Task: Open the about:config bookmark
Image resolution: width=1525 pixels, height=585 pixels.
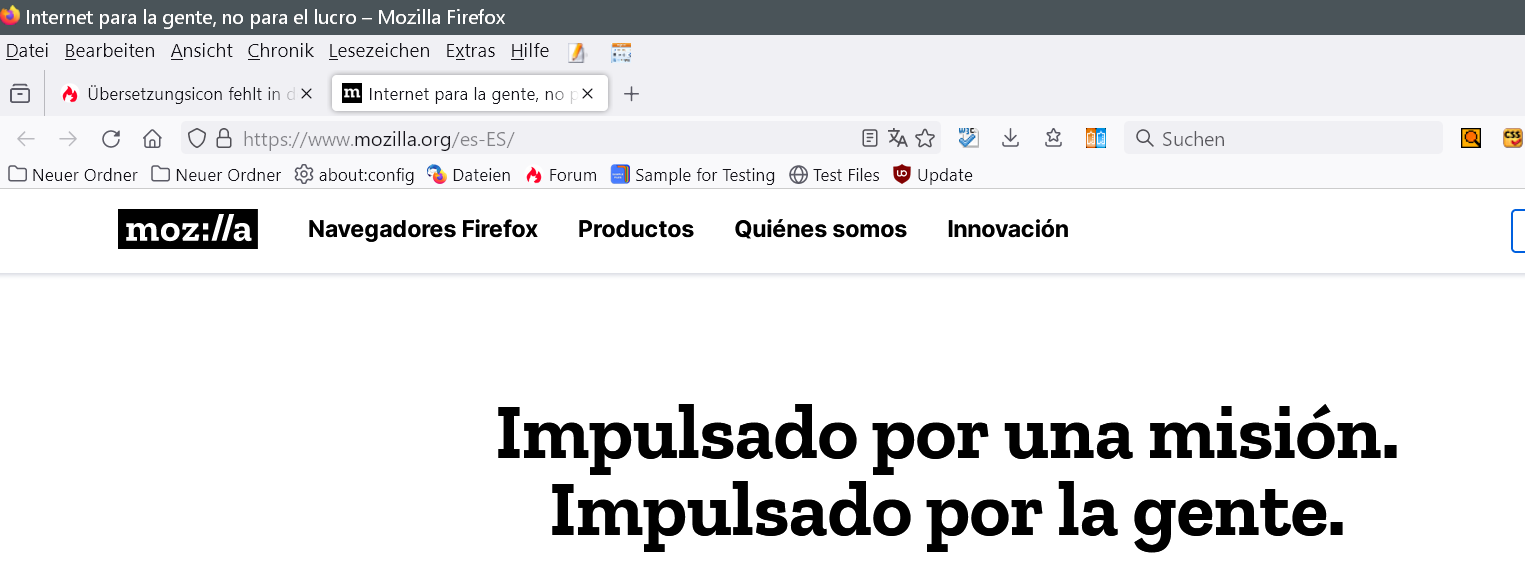Action: click(355, 175)
